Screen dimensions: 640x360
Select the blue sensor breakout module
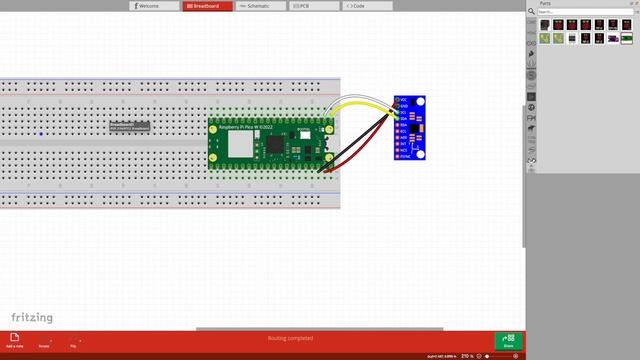[x=410, y=128]
